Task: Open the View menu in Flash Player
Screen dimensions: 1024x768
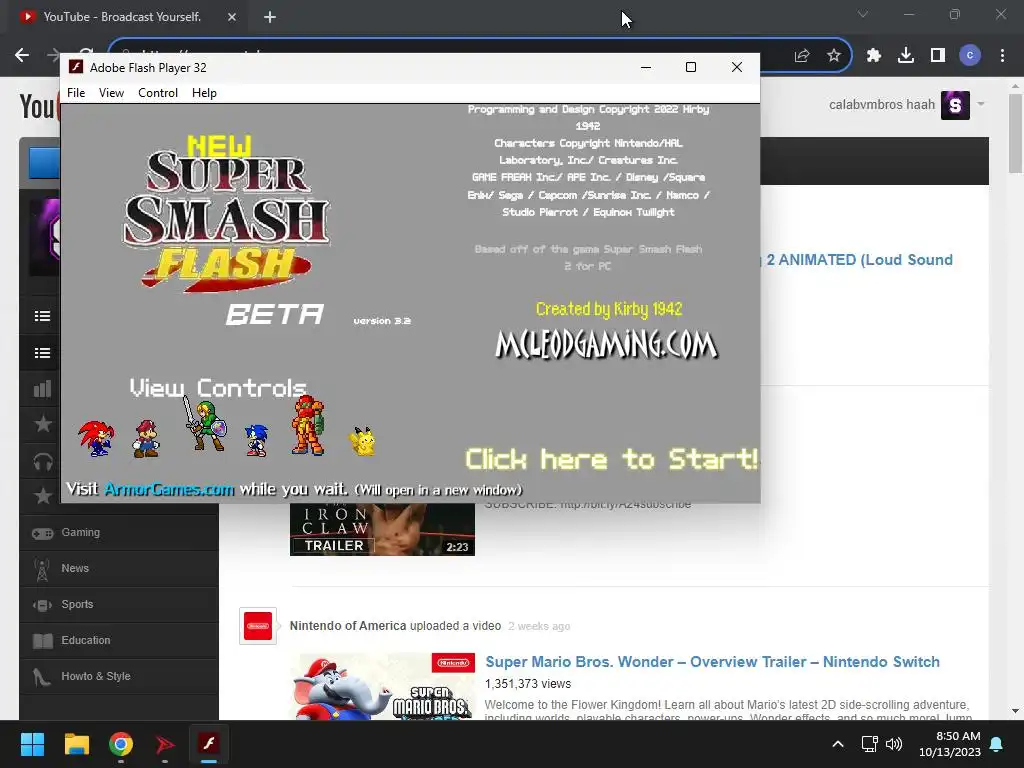Action: click(x=111, y=93)
